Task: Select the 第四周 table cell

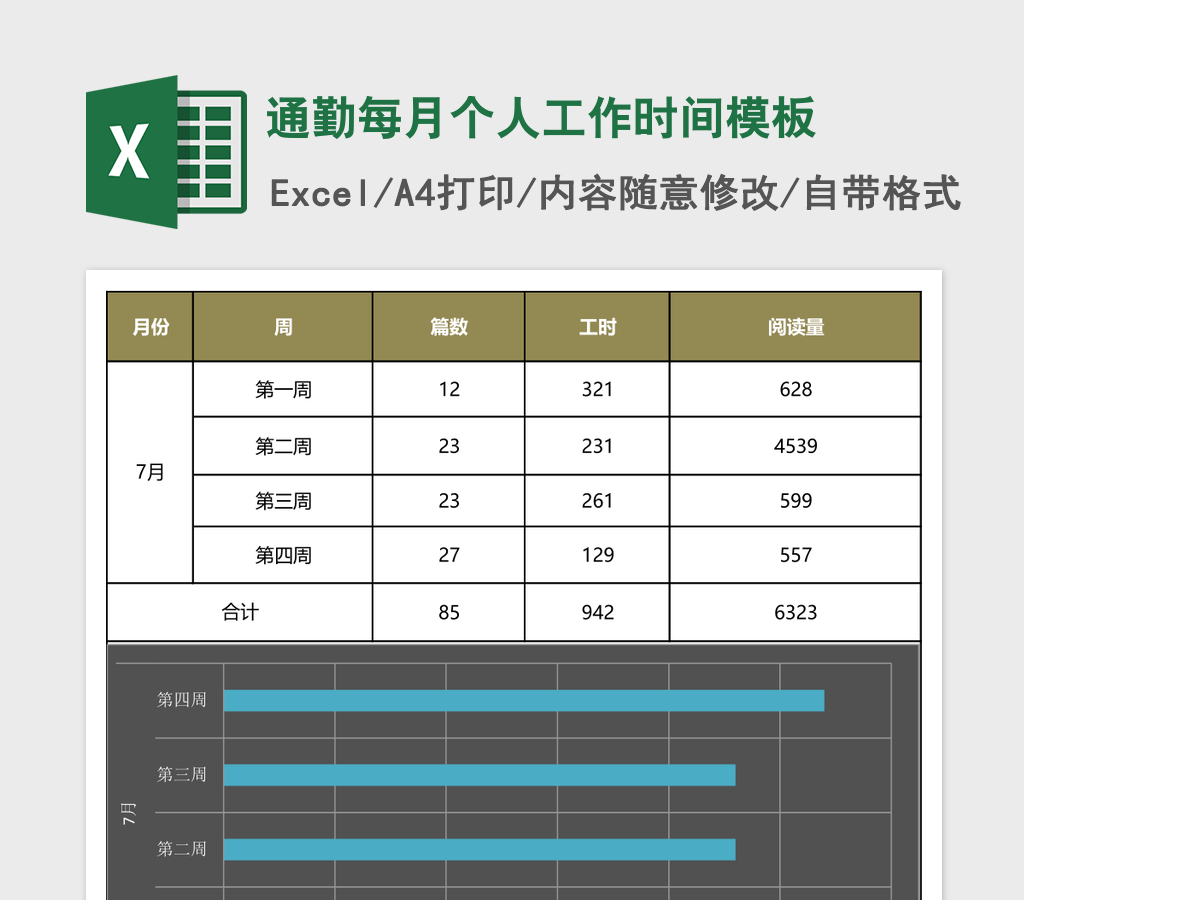Action: (x=283, y=555)
